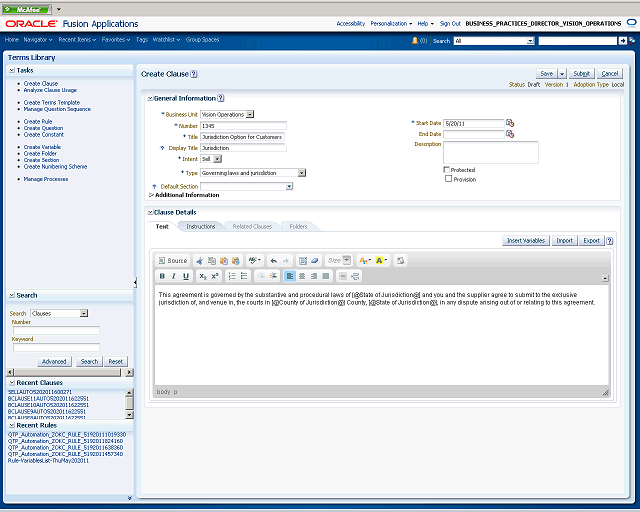Insert numbered list
The width and height of the screenshot is (640, 512).
pos(232,276)
